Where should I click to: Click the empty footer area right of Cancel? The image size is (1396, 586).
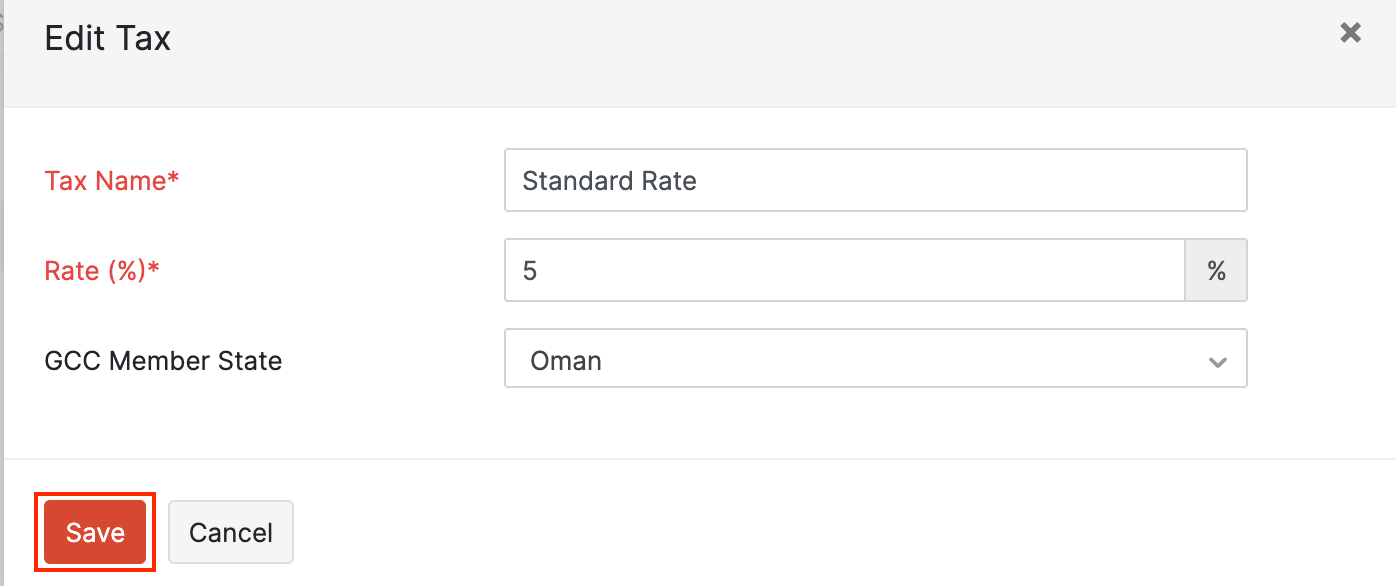pyautogui.click(x=800, y=530)
